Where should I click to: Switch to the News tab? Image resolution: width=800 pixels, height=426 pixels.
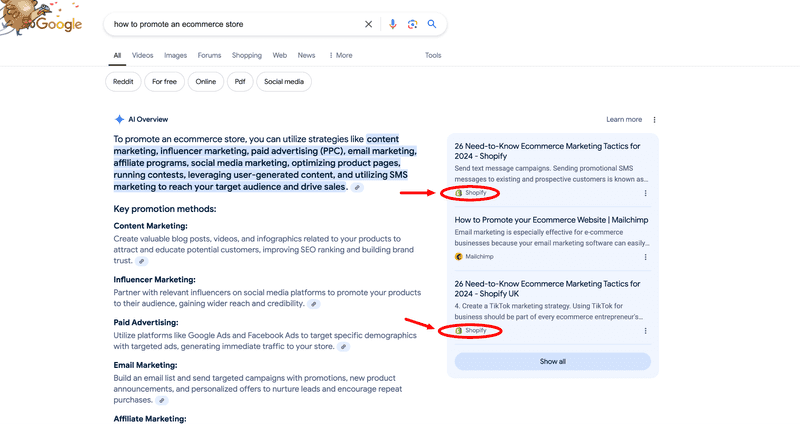[306, 56]
